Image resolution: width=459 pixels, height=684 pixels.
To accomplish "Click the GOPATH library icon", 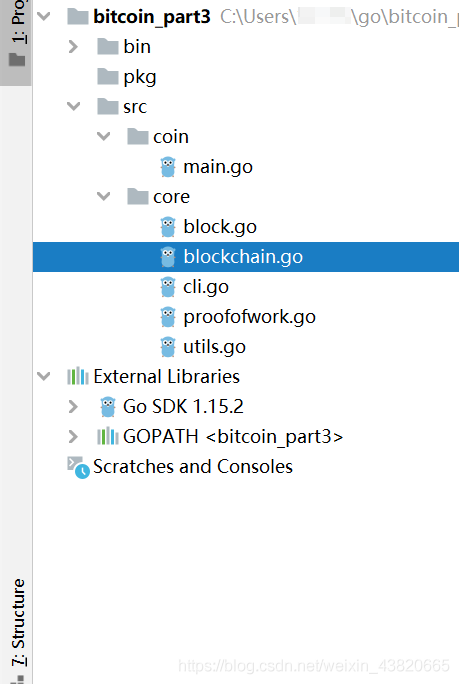I will [x=107, y=436].
